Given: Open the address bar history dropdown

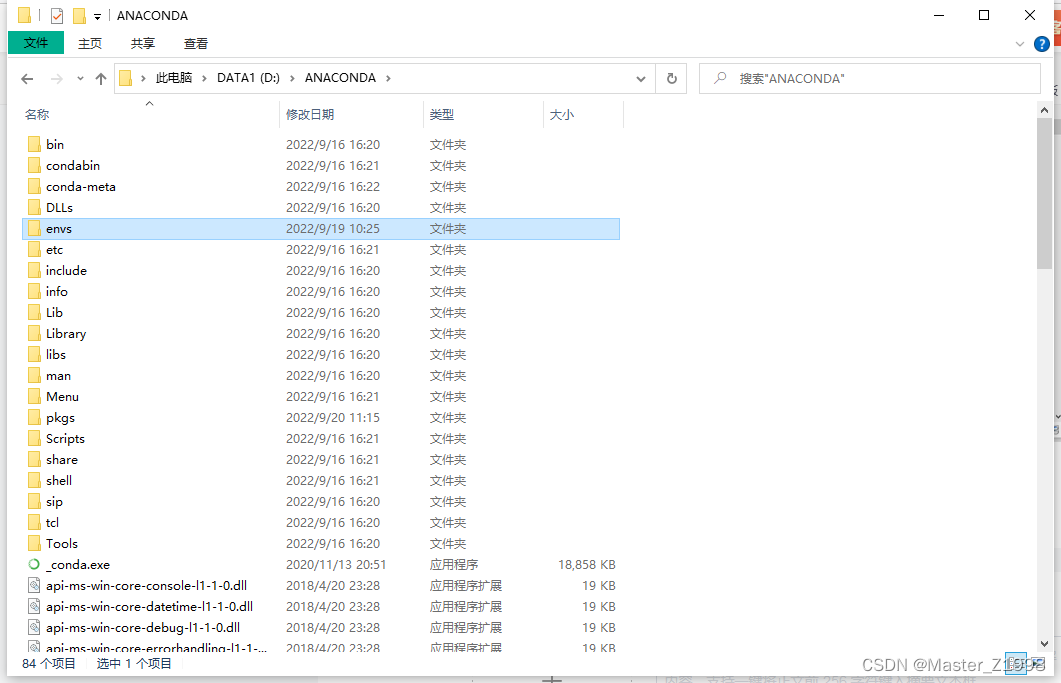Looking at the screenshot, I should coord(641,78).
